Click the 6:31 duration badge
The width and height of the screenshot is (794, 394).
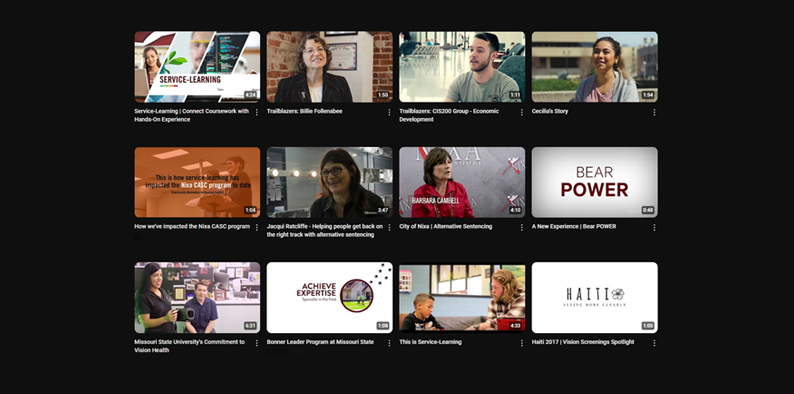(x=250, y=326)
